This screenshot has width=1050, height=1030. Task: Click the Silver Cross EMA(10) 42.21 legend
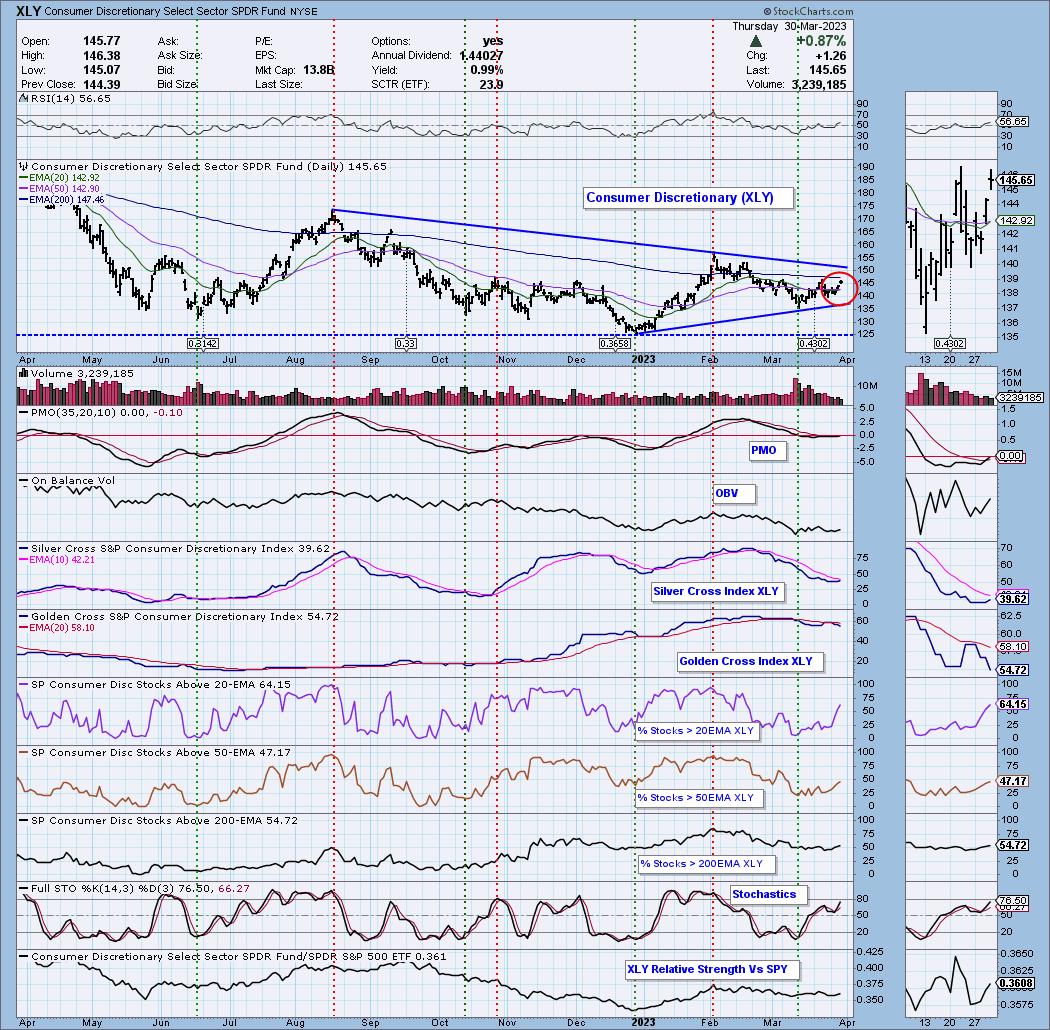pos(57,560)
